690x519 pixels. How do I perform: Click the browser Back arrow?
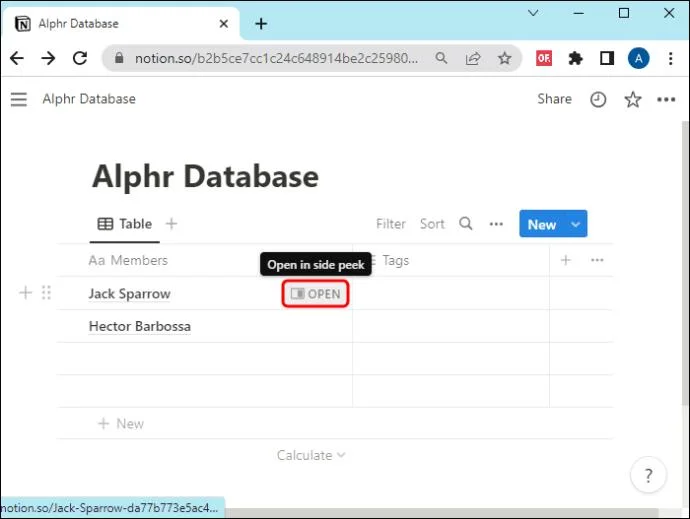coord(17,58)
